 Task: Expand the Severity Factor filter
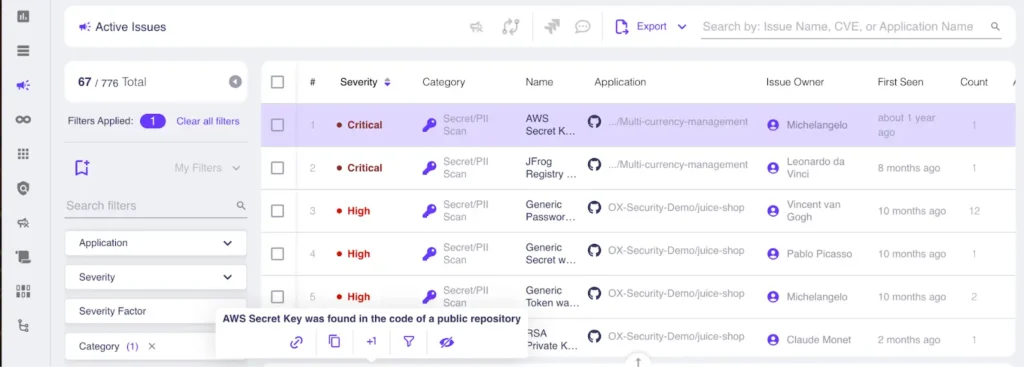[155, 311]
